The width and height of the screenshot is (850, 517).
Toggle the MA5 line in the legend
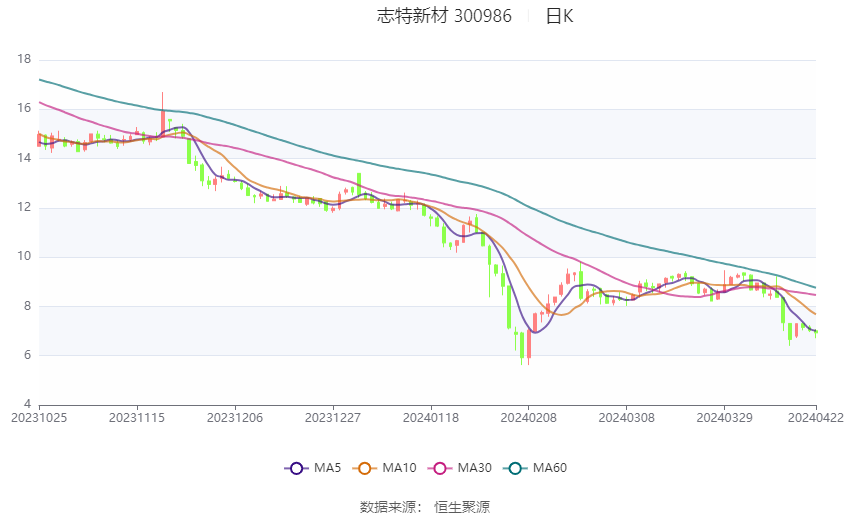pyautogui.click(x=313, y=468)
